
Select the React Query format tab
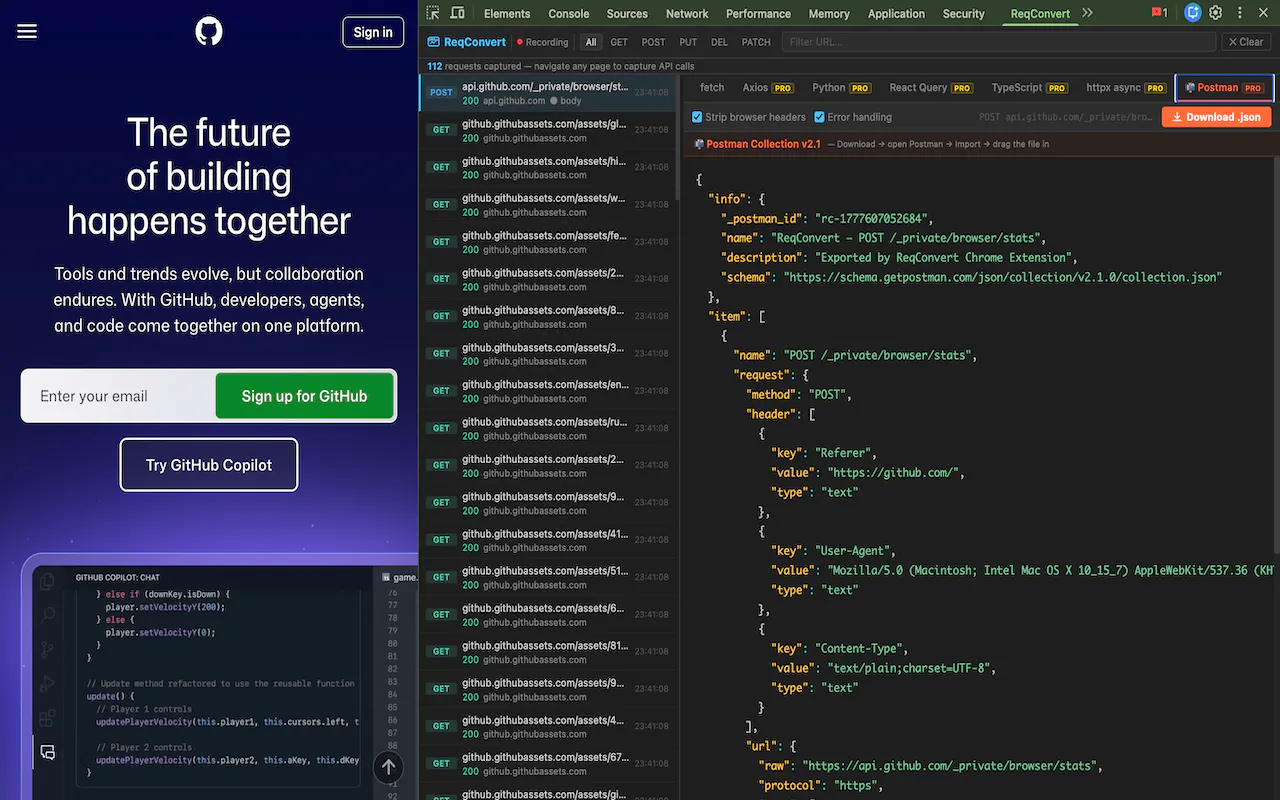pos(931,88)
